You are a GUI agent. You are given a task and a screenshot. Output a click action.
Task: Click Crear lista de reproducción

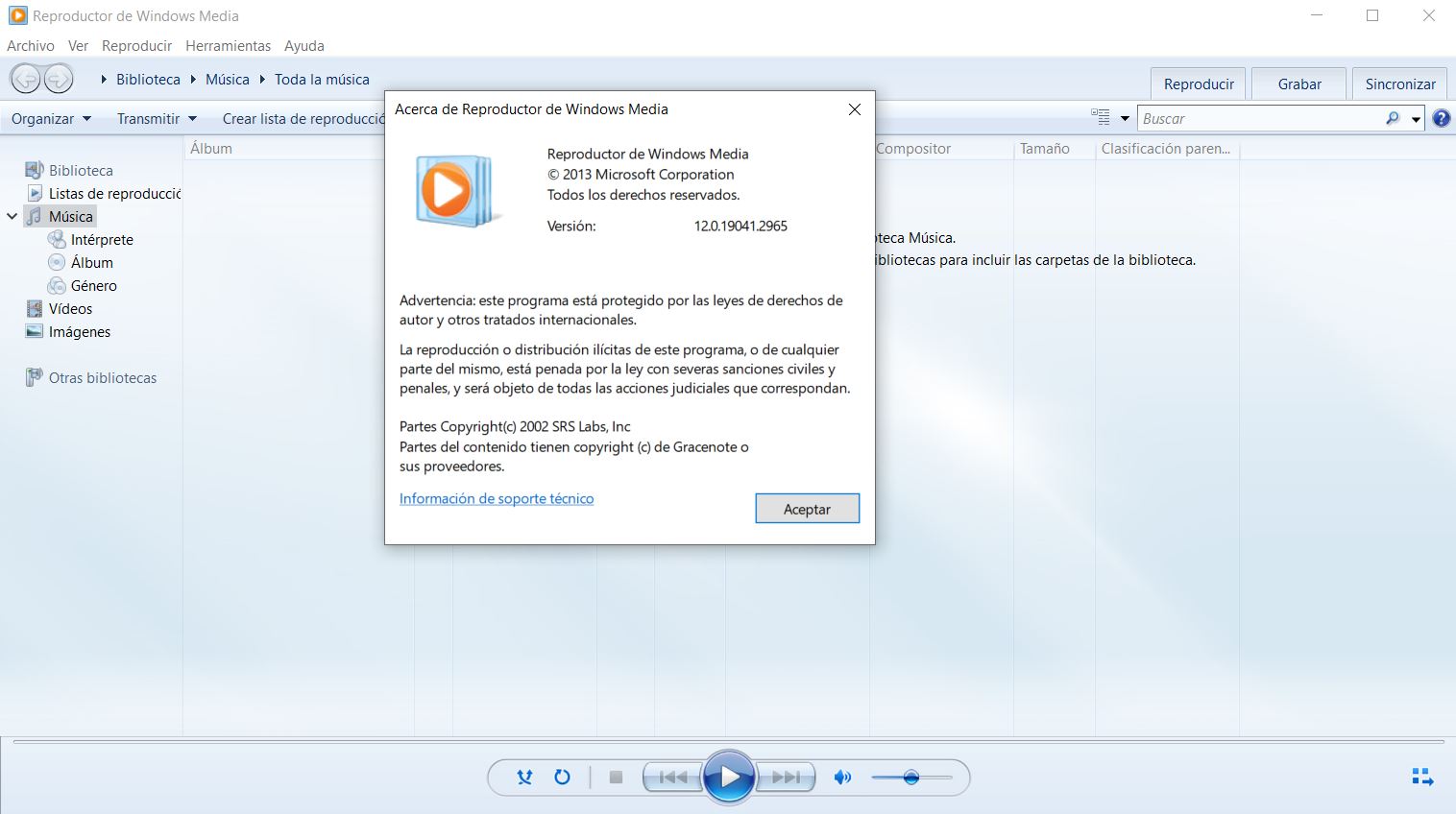coord(303,119)
